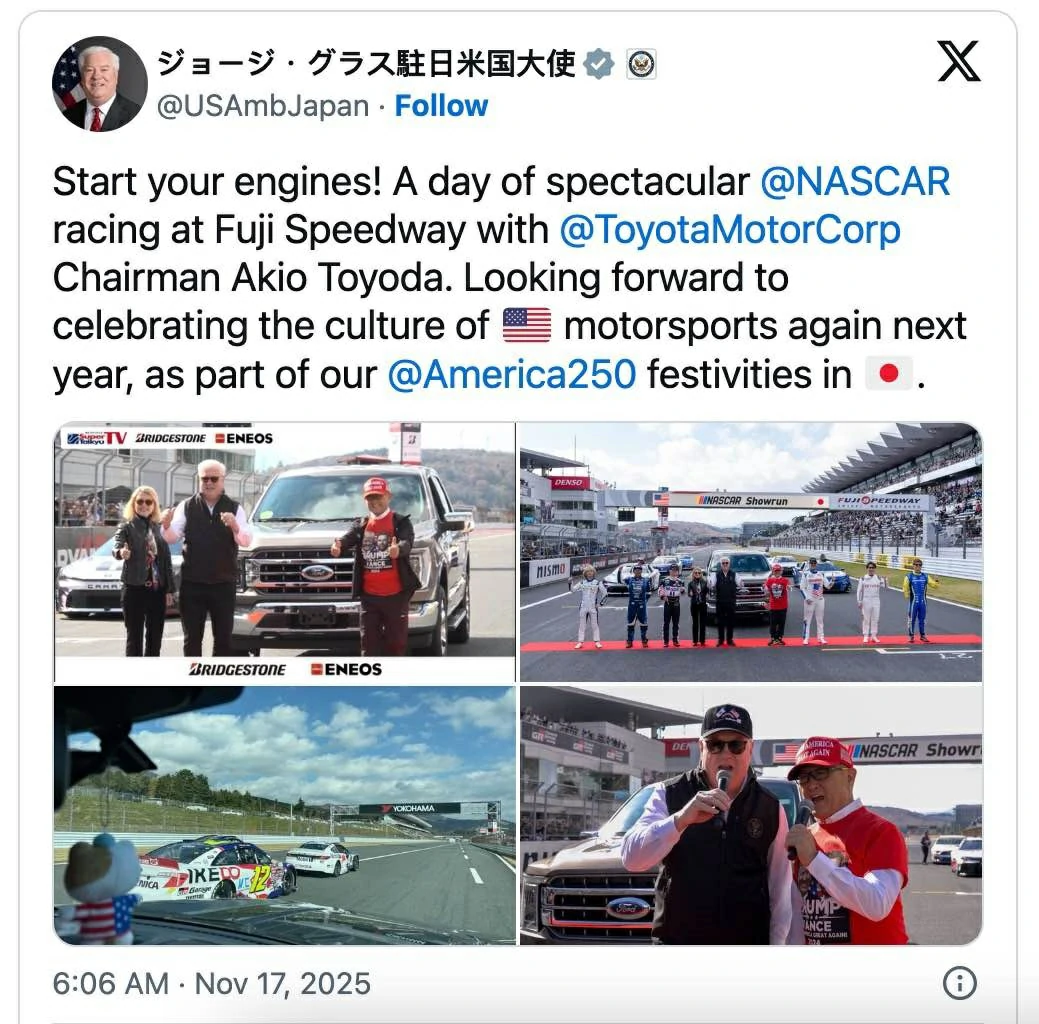
Task: Click the 6:06 AM post time
Action: click(110, 983)
